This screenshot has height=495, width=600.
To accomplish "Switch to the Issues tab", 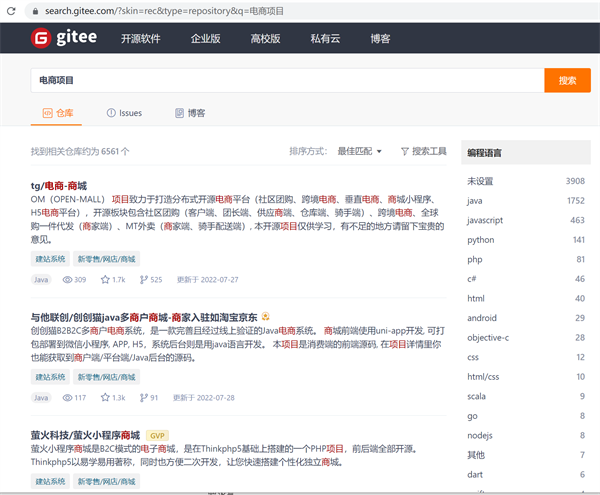I will [124, 113].
